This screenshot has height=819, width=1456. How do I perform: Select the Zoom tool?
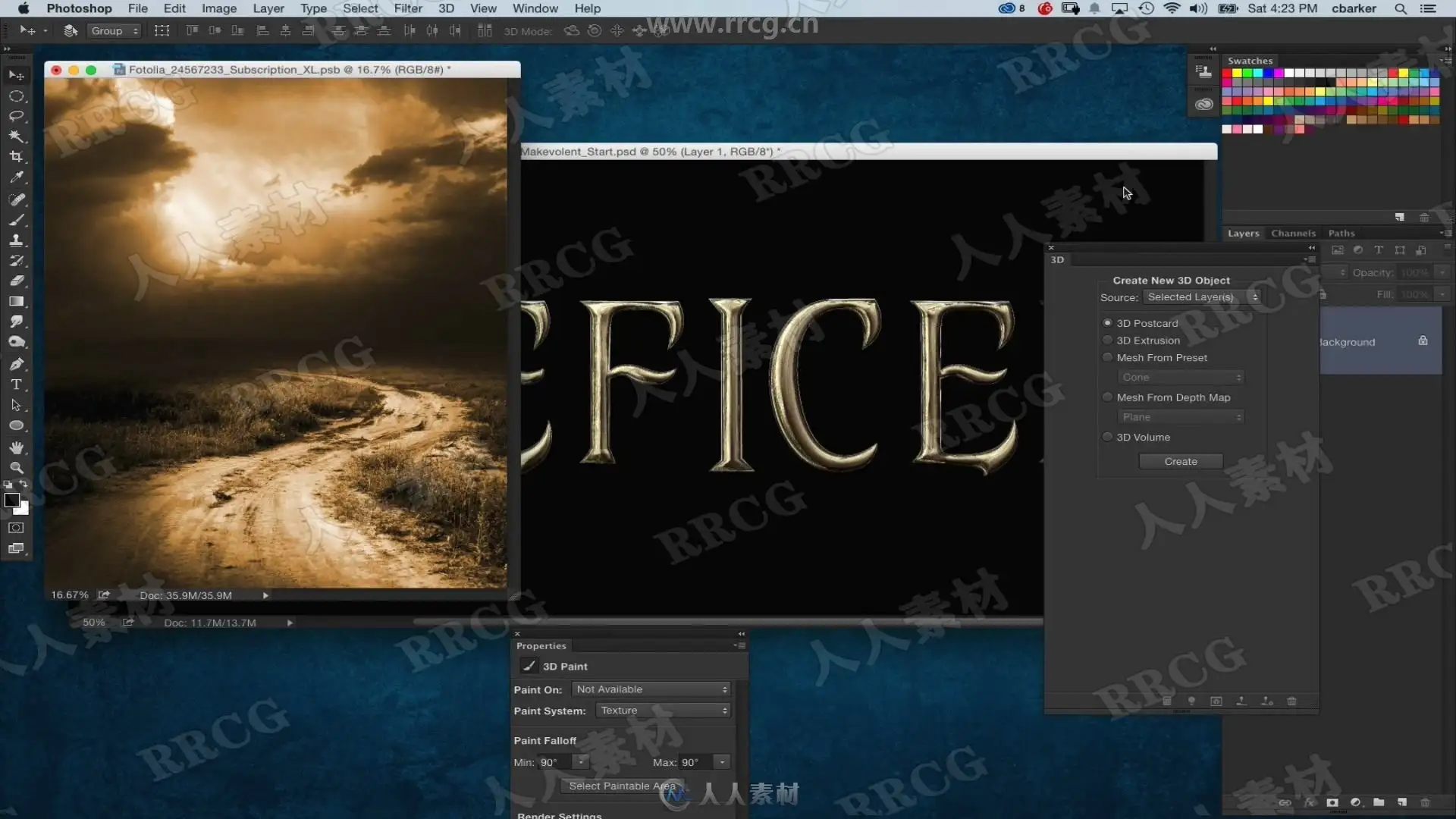click(x=16, y=468)
